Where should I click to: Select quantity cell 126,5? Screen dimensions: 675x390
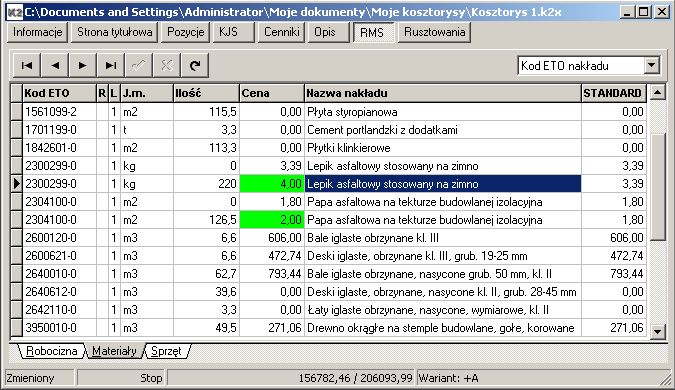click(206, 220)
